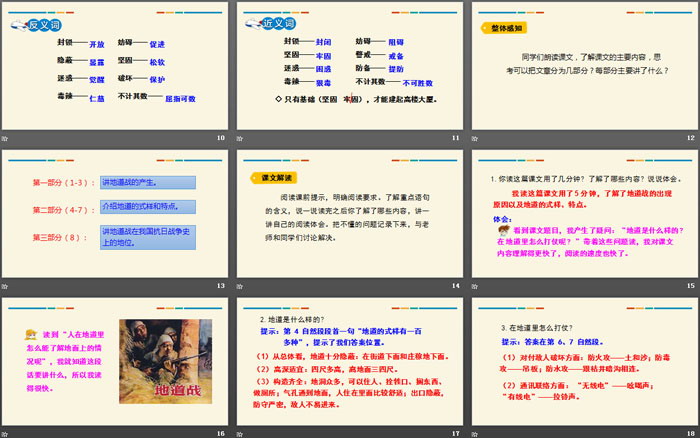Click the animation star icon under slide 14
The height and width of the screenshot is (438, 700).
pyautogui.click(x=240, y=286)
